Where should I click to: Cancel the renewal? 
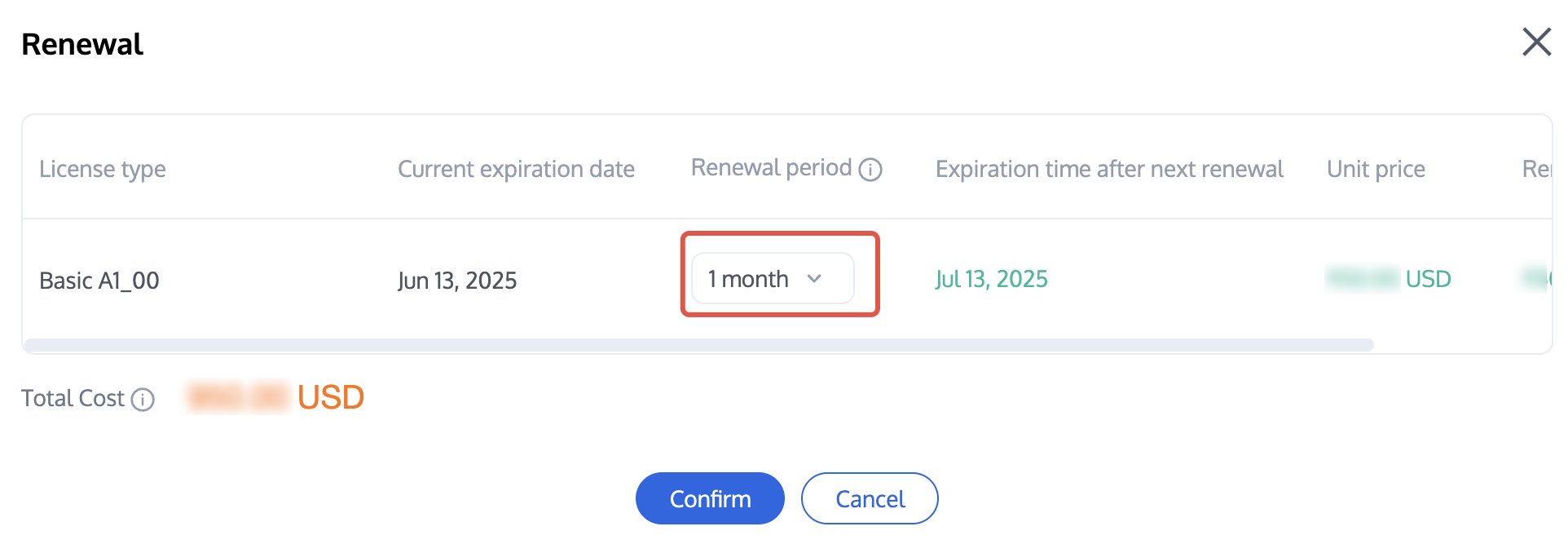[x=869, y=498]
